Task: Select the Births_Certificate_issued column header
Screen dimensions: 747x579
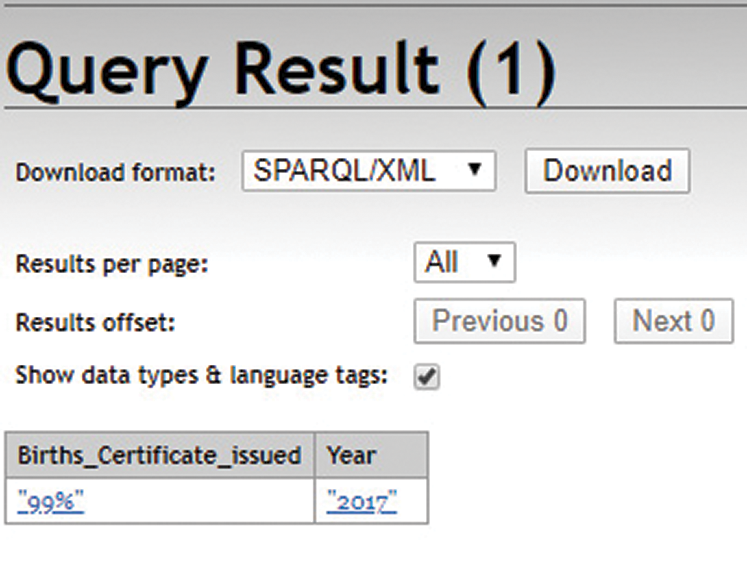Action: (x=160, y=456)
